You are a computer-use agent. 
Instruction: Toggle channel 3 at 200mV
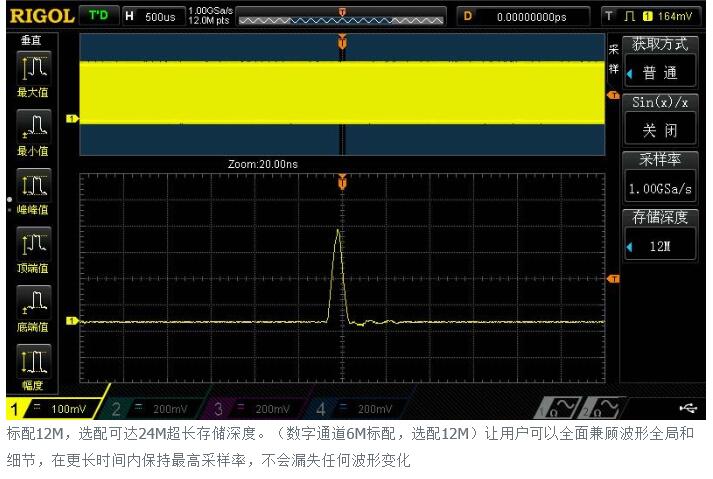tap(255, 408)
